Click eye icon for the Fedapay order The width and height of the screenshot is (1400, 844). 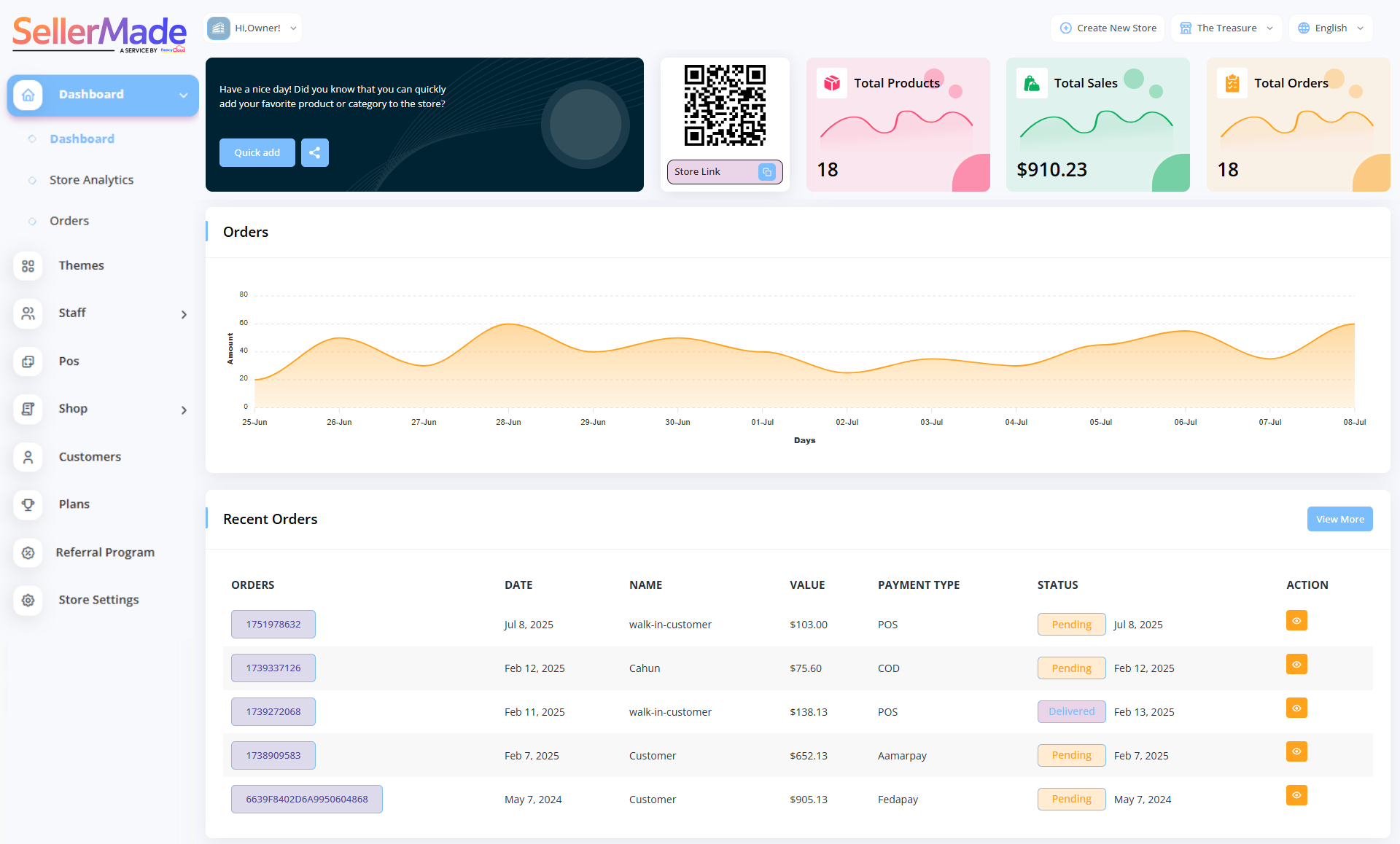(1296, 796)
